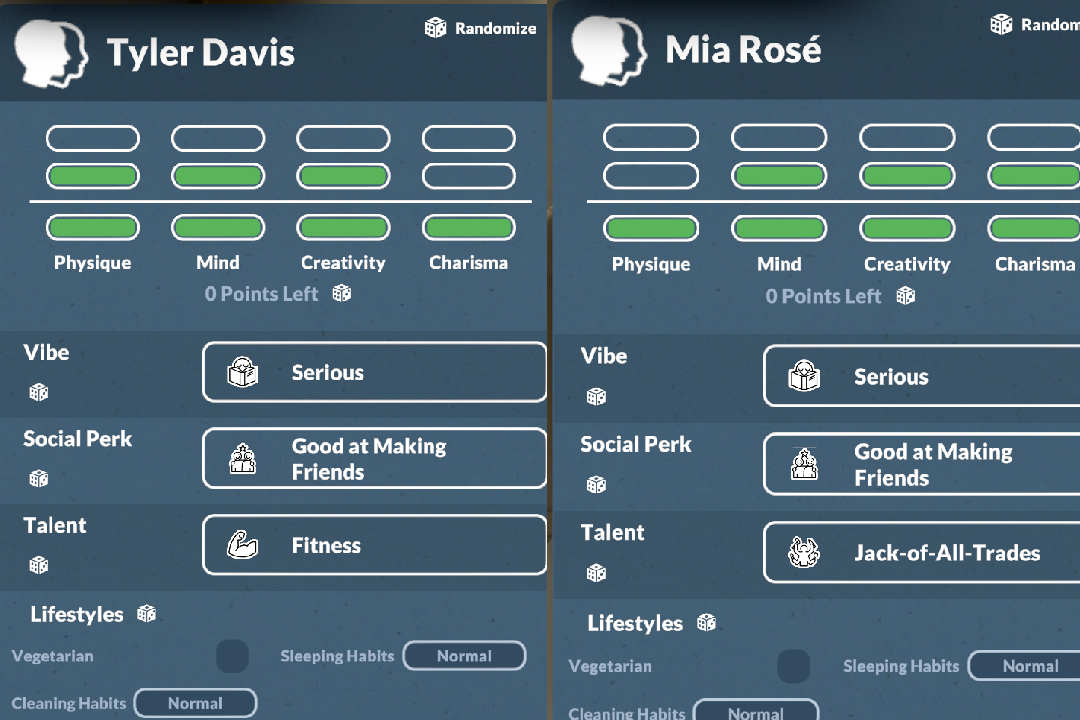Toggle Vegetarian checkbox for Mia Rosé
Screen dimensions: 1080x720
coord(793,666)
